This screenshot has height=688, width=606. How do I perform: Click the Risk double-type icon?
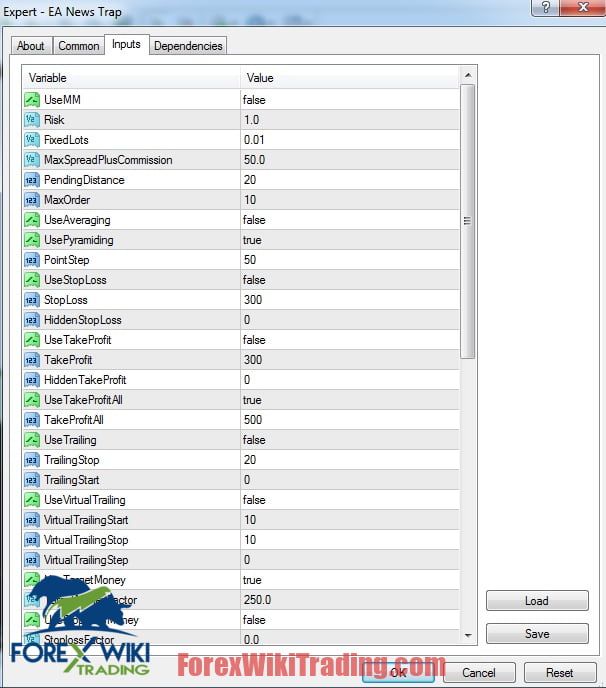(x=32, y=120)
